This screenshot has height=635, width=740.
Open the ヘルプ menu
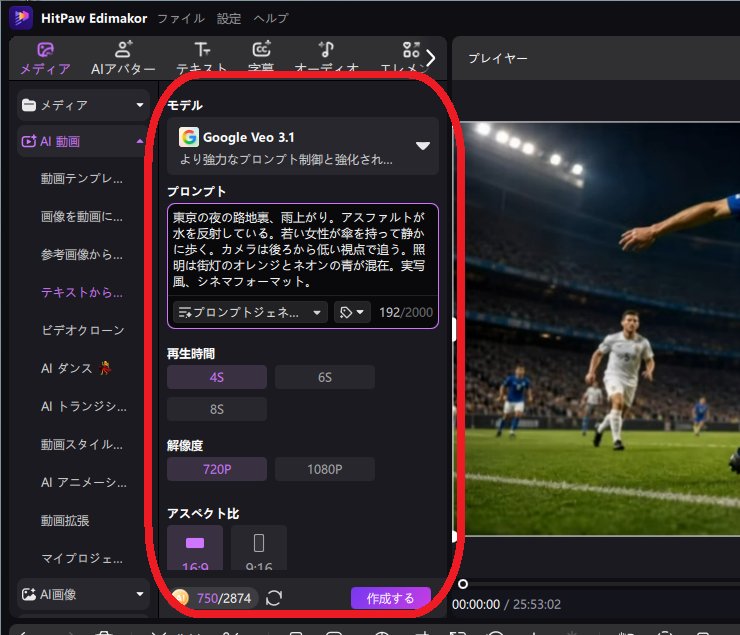270,18
